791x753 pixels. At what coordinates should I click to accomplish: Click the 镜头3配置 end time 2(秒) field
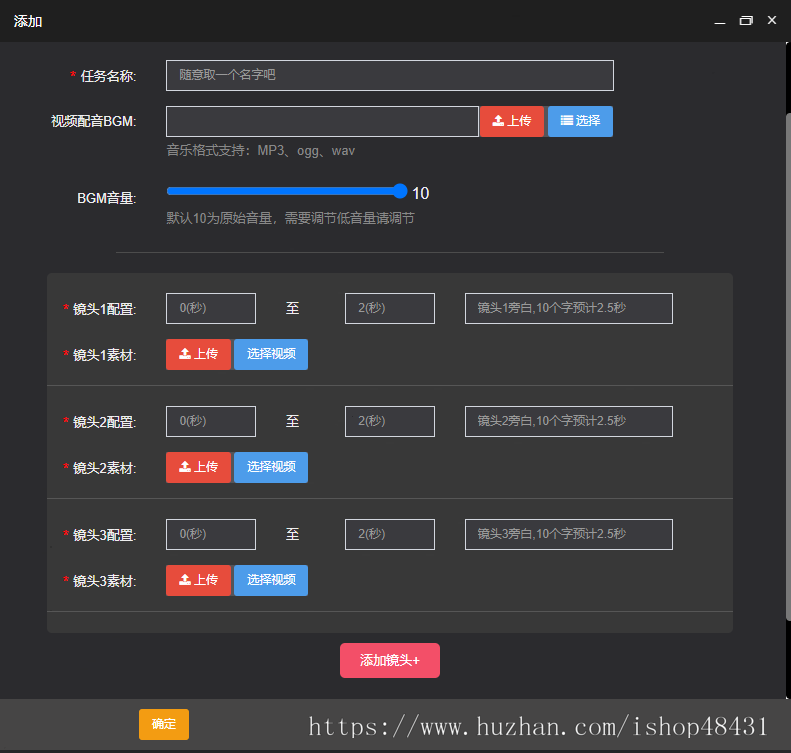click(x=390, y=534)
